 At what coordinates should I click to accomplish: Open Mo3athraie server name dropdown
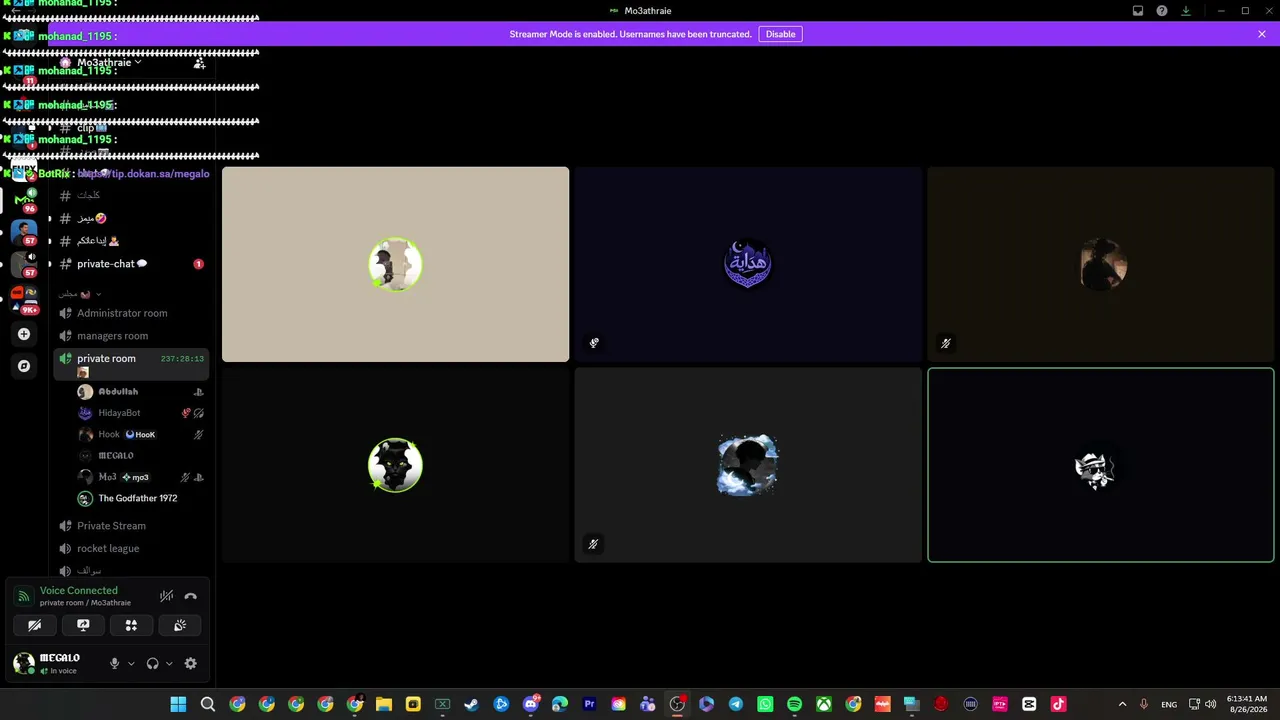108,62
